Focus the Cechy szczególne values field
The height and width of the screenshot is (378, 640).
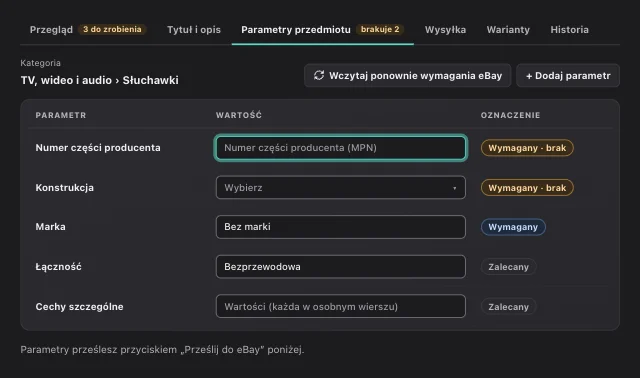pyautogui.click(x=340, y=306)
